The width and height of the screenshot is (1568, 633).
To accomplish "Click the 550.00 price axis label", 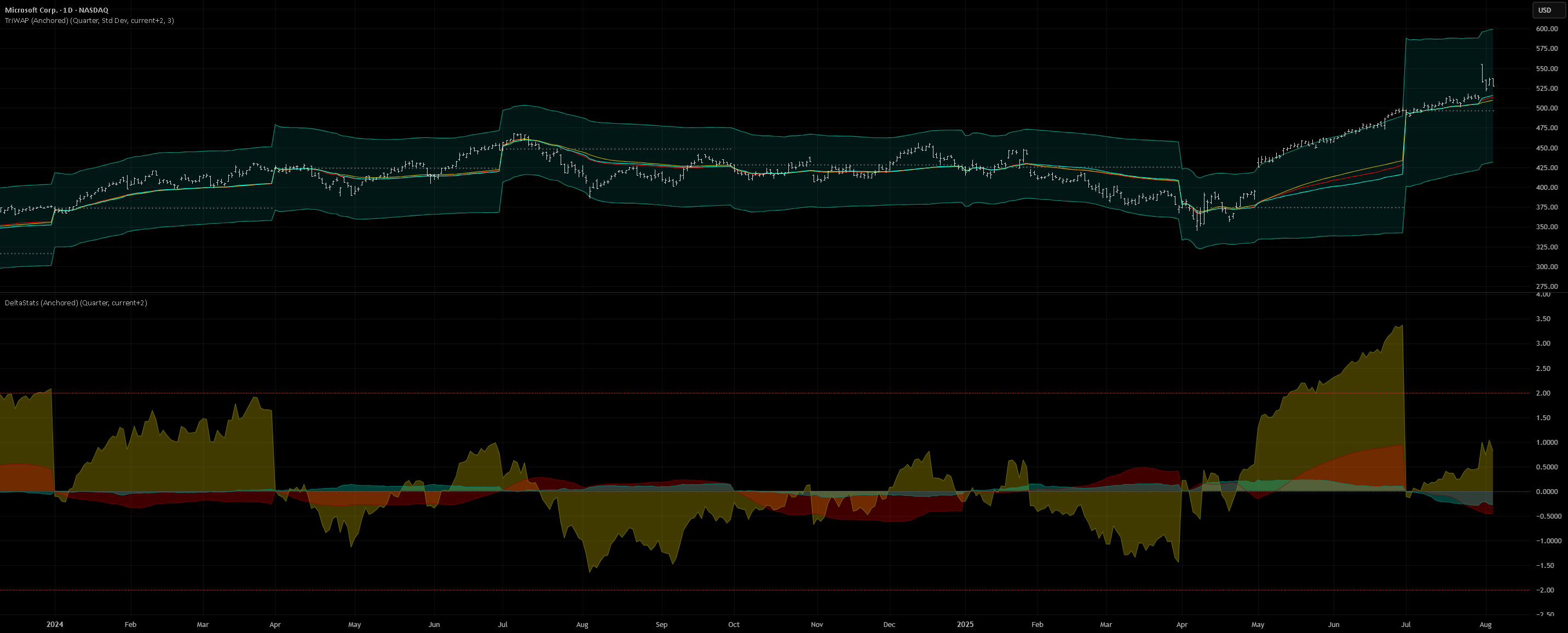I will [1547, 69].
